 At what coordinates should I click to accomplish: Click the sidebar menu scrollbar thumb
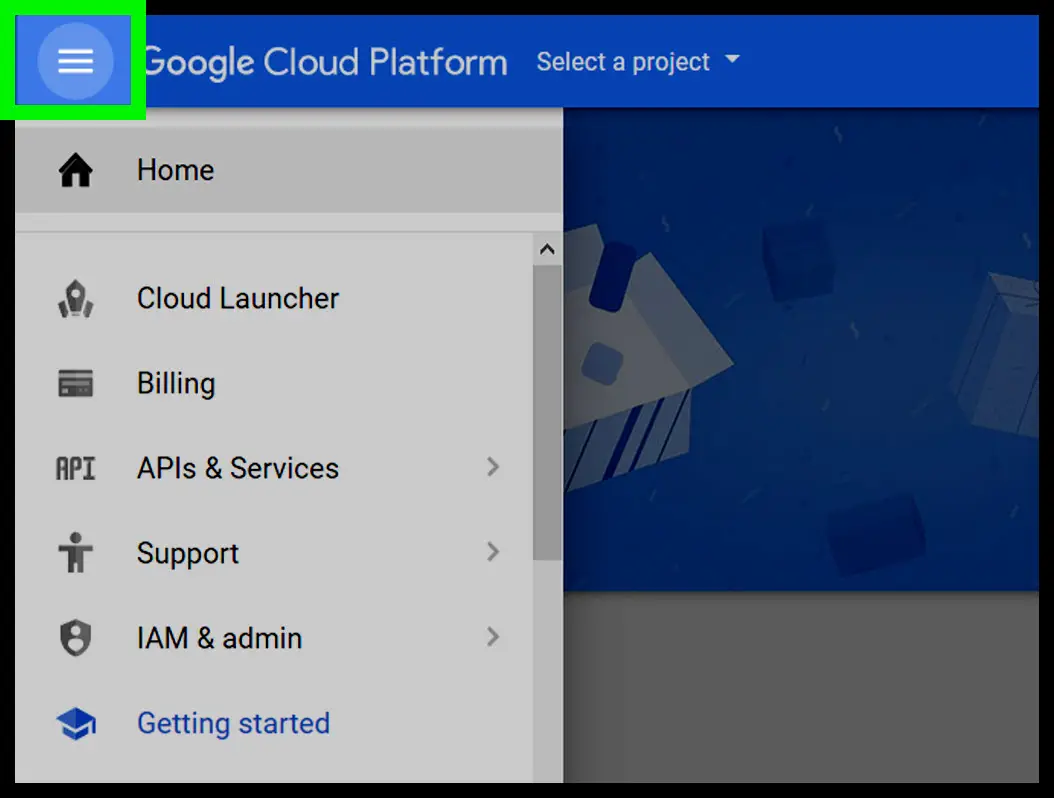click(547, 412)
